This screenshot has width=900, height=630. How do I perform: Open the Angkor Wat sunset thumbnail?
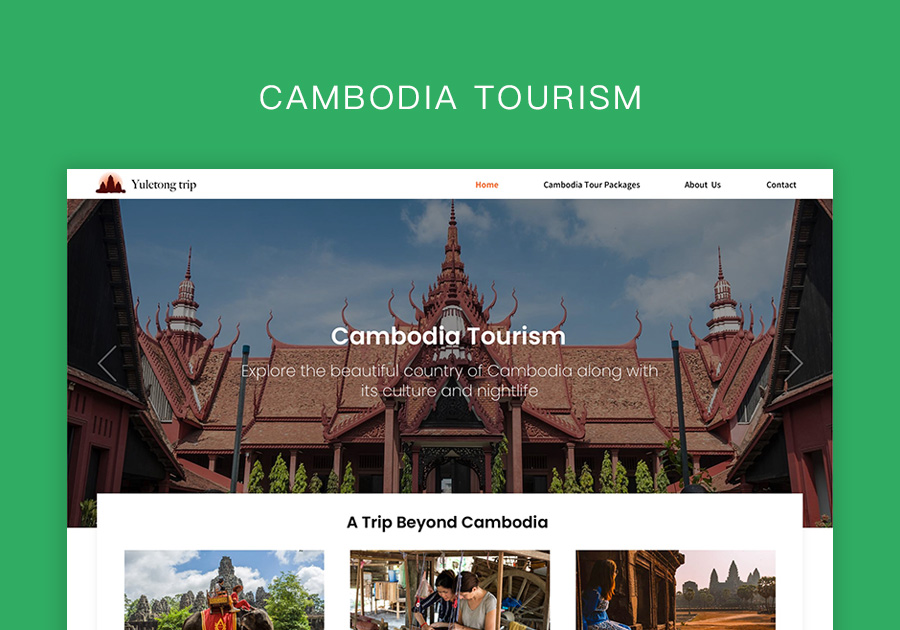click(676, 590)
